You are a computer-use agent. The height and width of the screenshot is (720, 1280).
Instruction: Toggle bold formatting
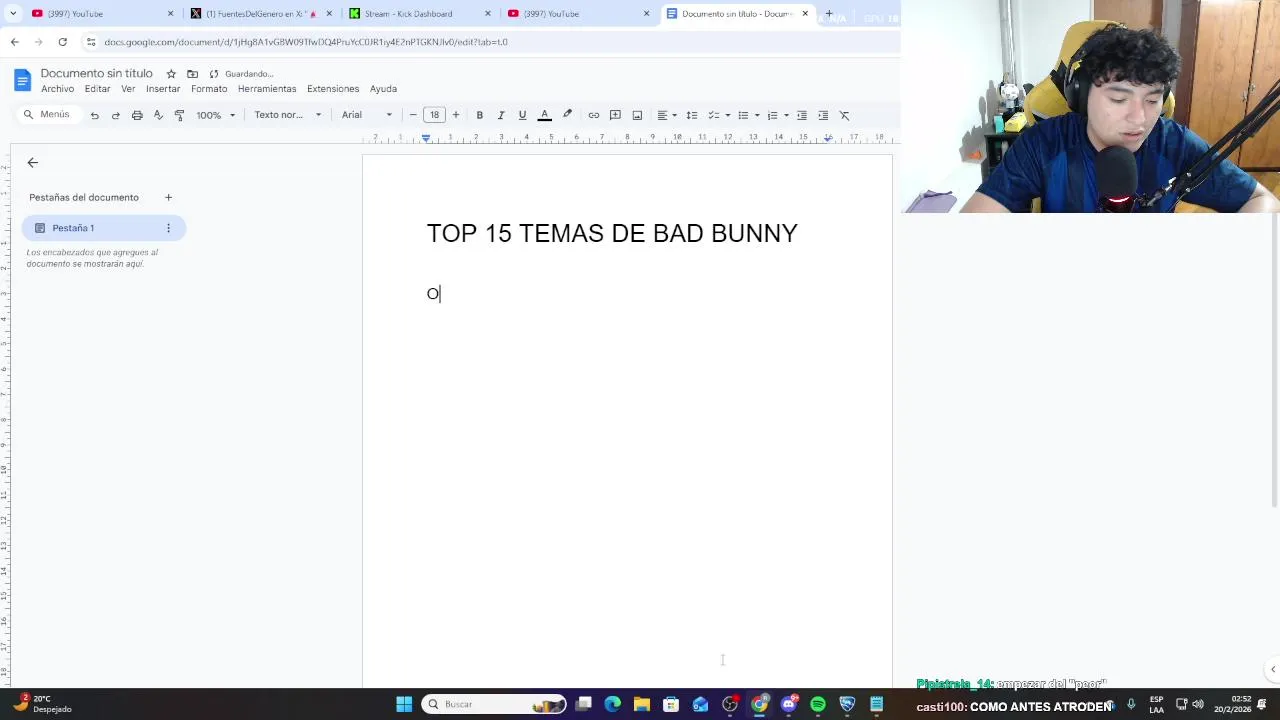479,115
